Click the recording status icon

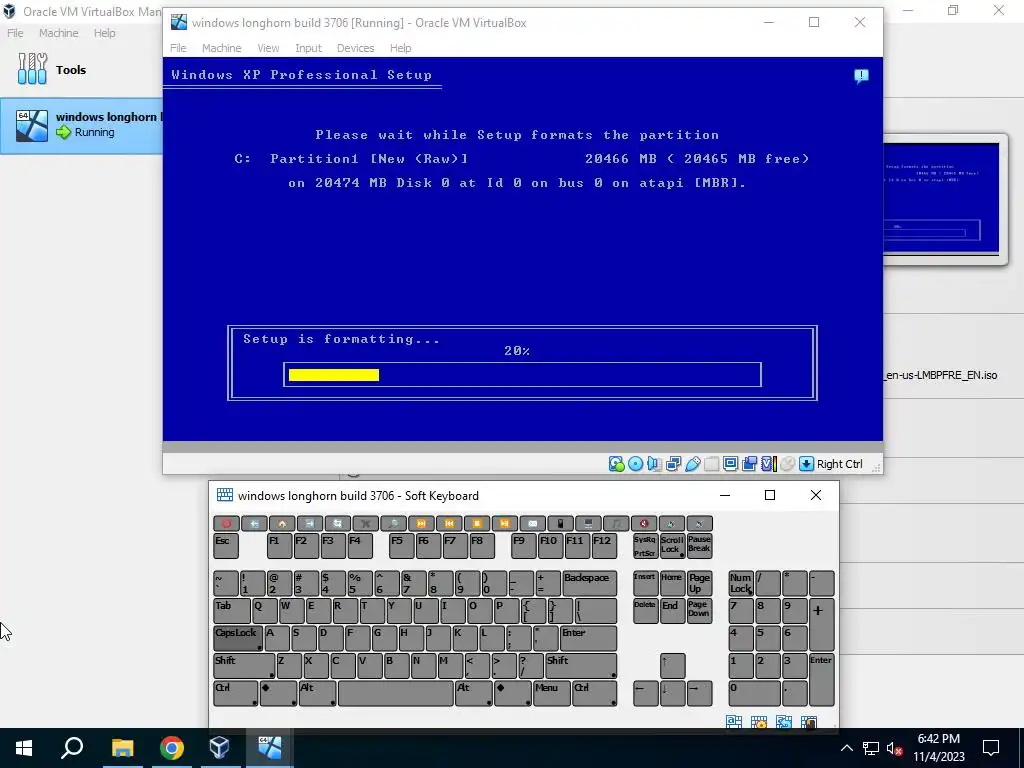pos(749,464)
